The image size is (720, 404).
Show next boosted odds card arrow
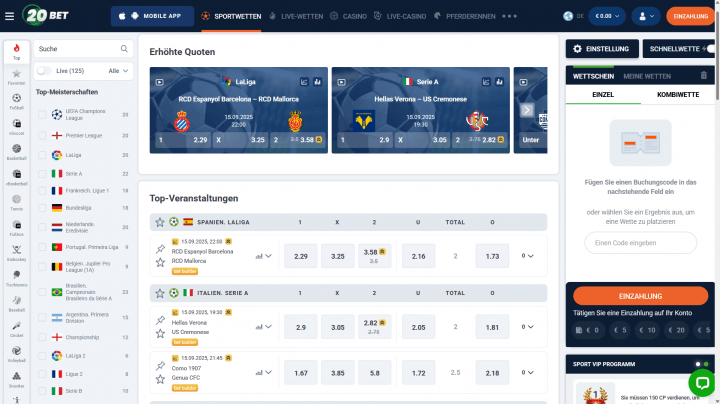(x=527, y=110)
